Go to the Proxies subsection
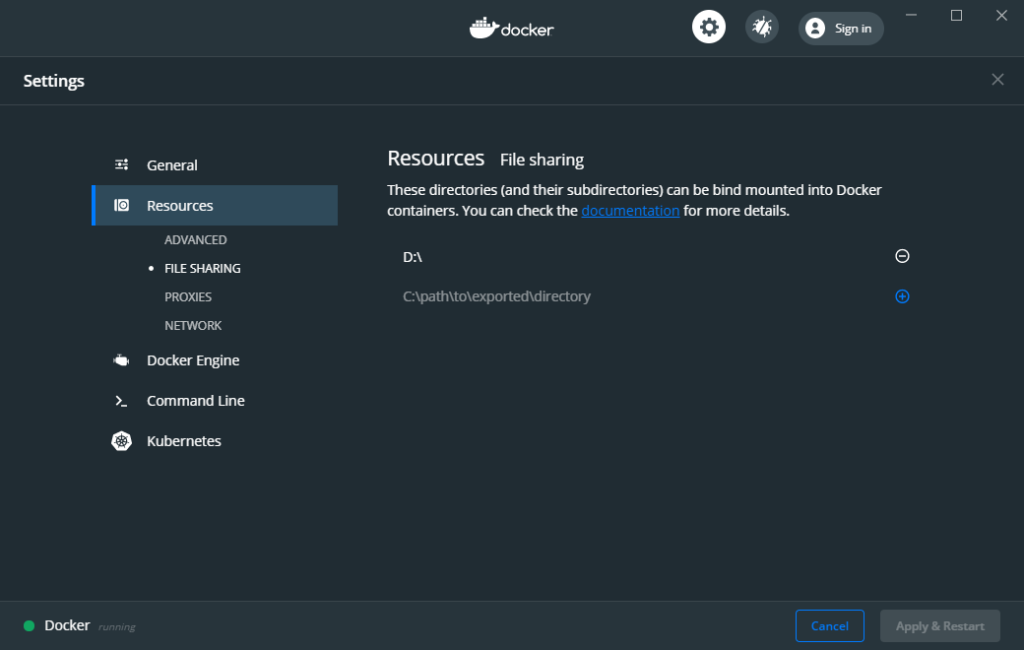 tap(188, 297)
